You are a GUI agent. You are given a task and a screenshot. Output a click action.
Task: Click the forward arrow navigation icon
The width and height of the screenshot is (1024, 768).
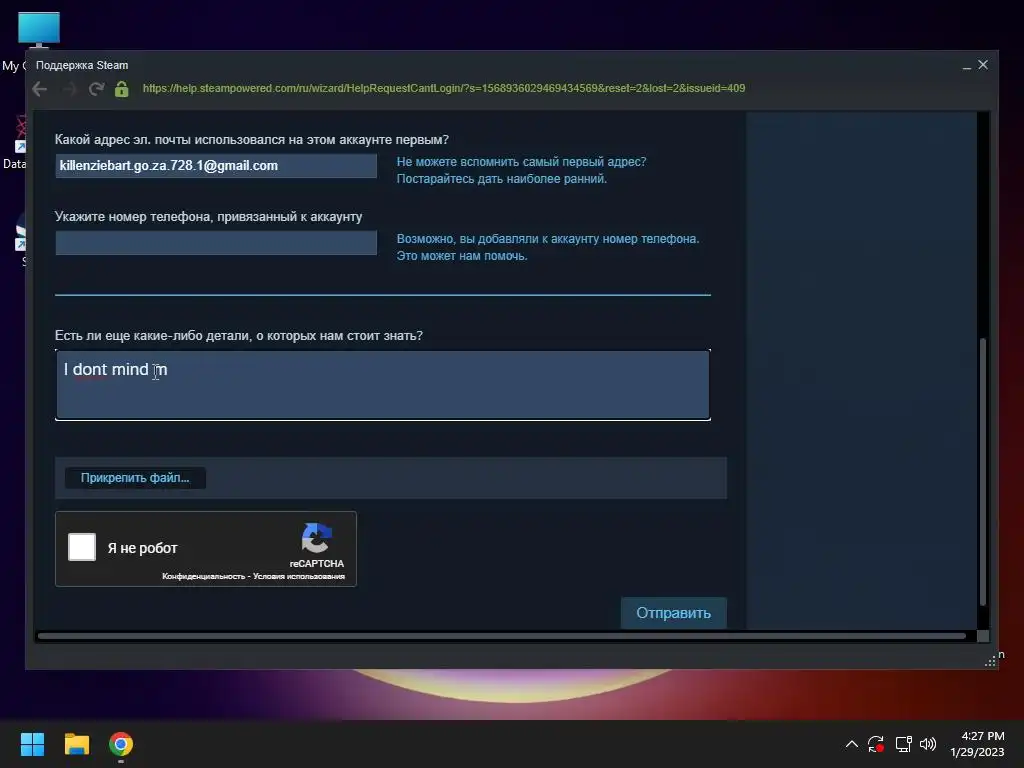(x=69, y=89)
